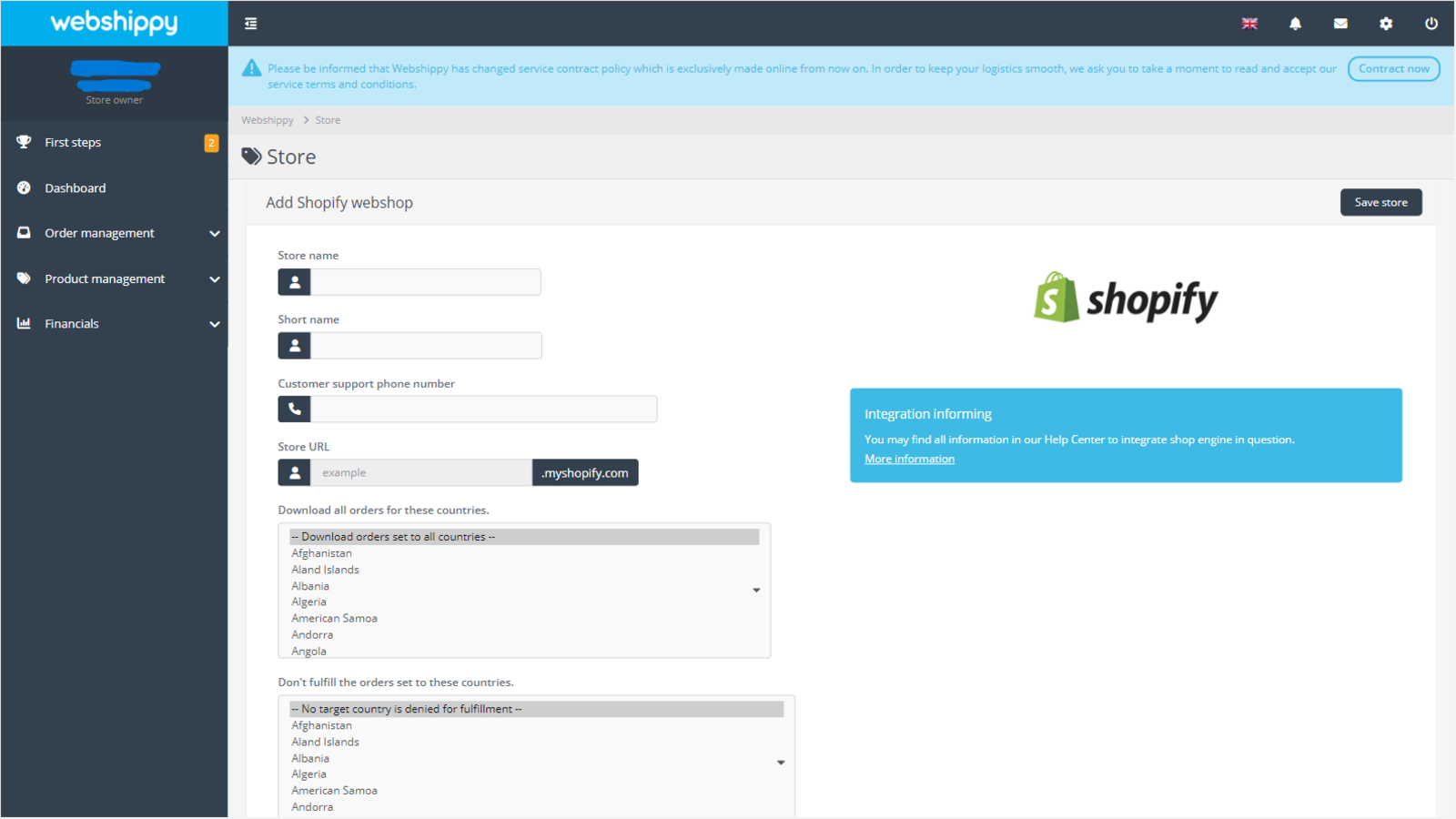Expand the Order management menu chevron
The width and height of the screenshot is (1456, 819).
[x=215, y=234]
